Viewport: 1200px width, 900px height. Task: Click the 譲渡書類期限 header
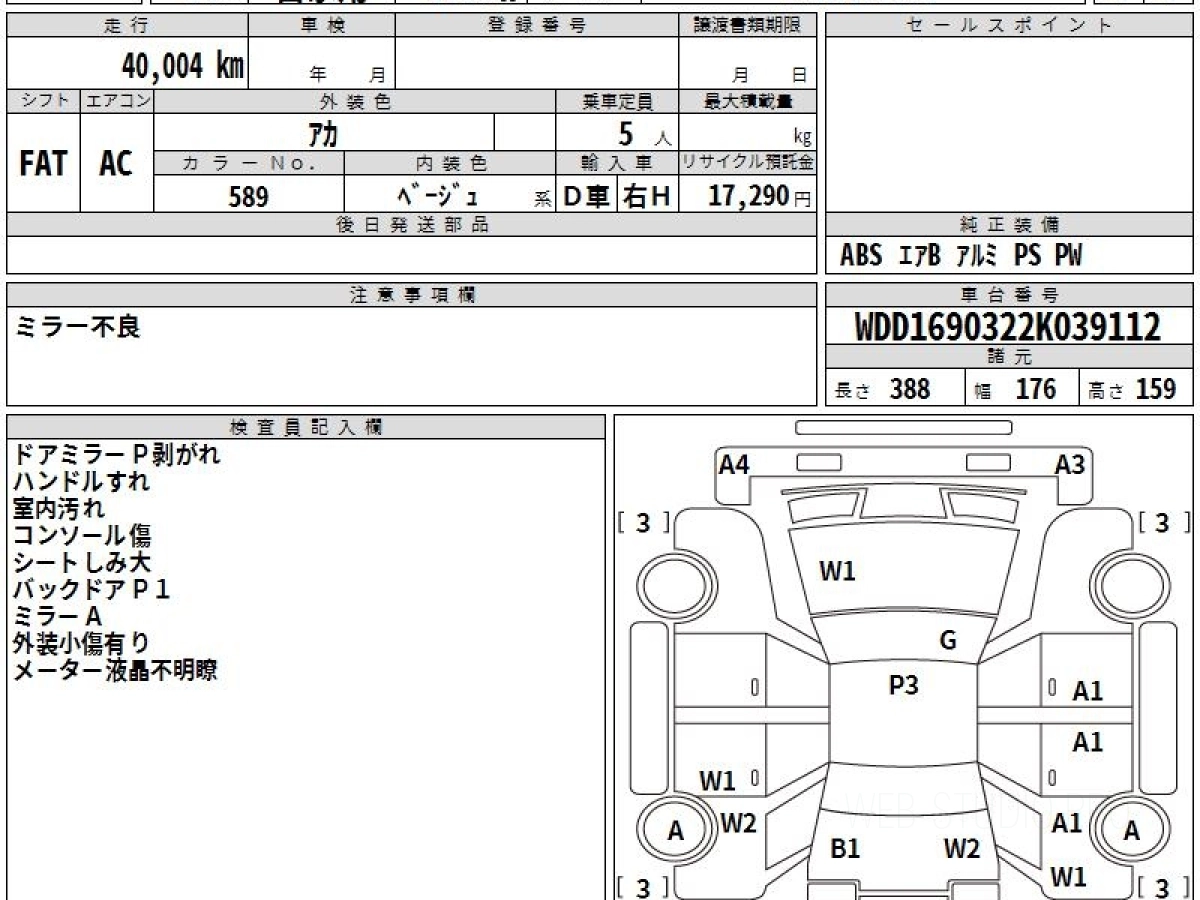click(x=747, y=26)
